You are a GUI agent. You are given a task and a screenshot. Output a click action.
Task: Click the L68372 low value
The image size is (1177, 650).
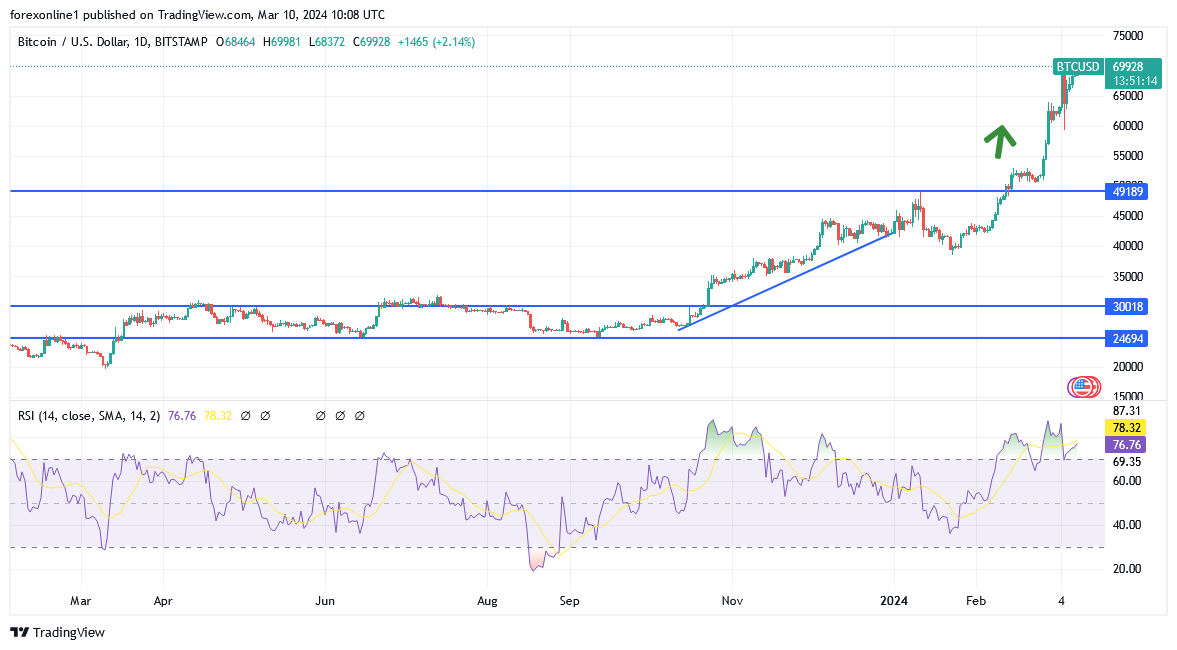327,42
